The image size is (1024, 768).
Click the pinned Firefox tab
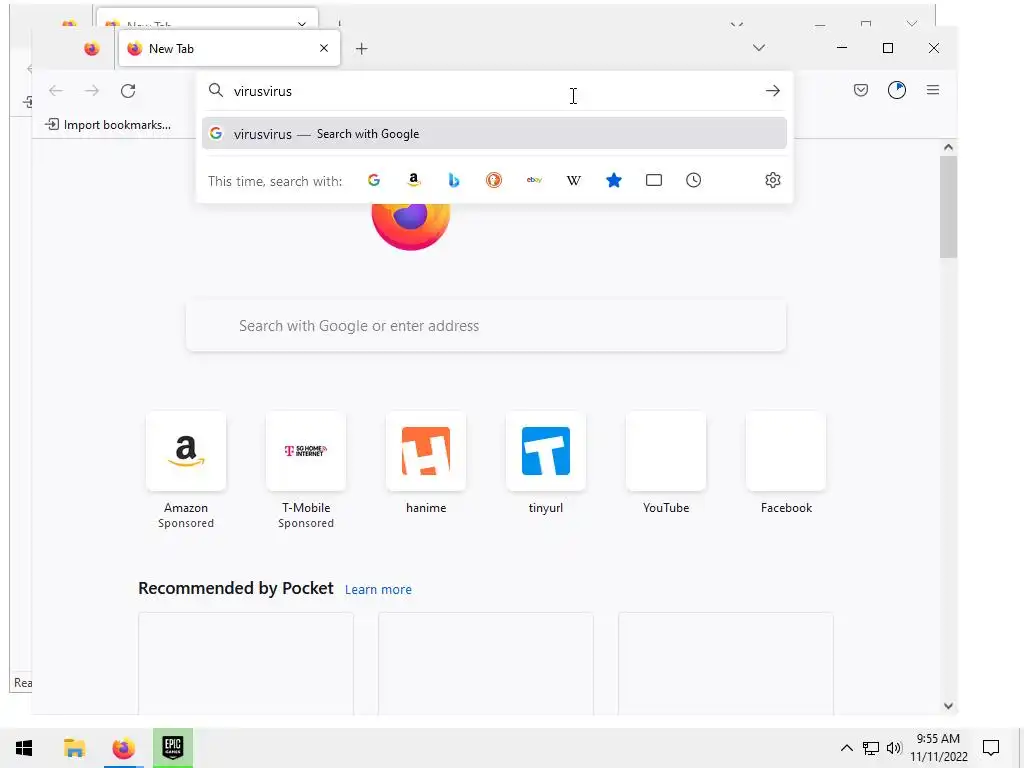point(91,48)
